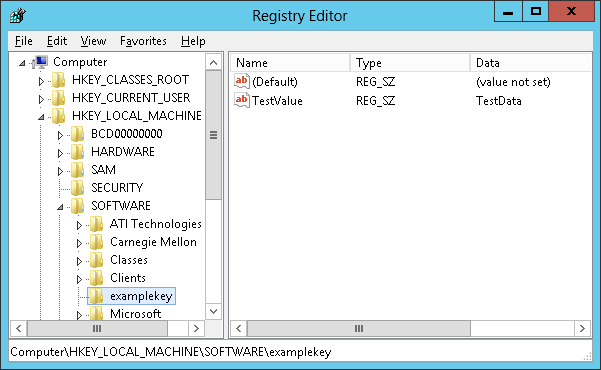The width and height of the screenshot is (601, 370).
Task: Click REG_SZ type of TestValue row
Action: [x=376, y=101]
